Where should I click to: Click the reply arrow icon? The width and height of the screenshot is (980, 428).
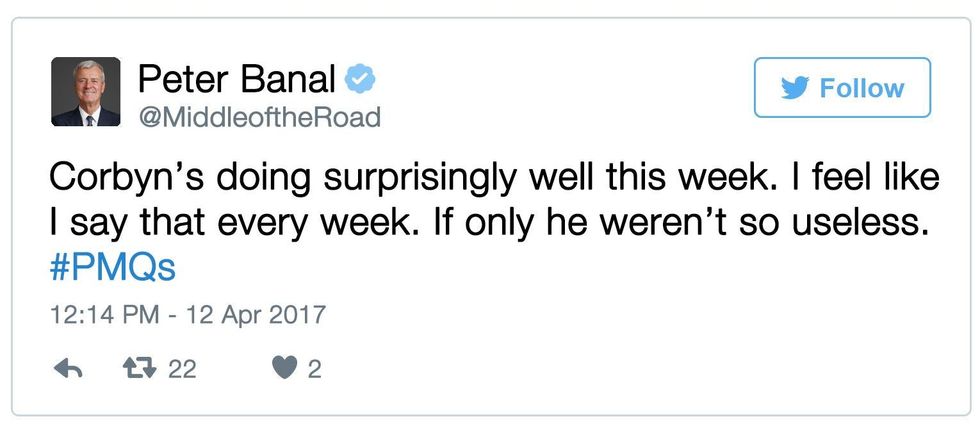[x=67, y=369]
